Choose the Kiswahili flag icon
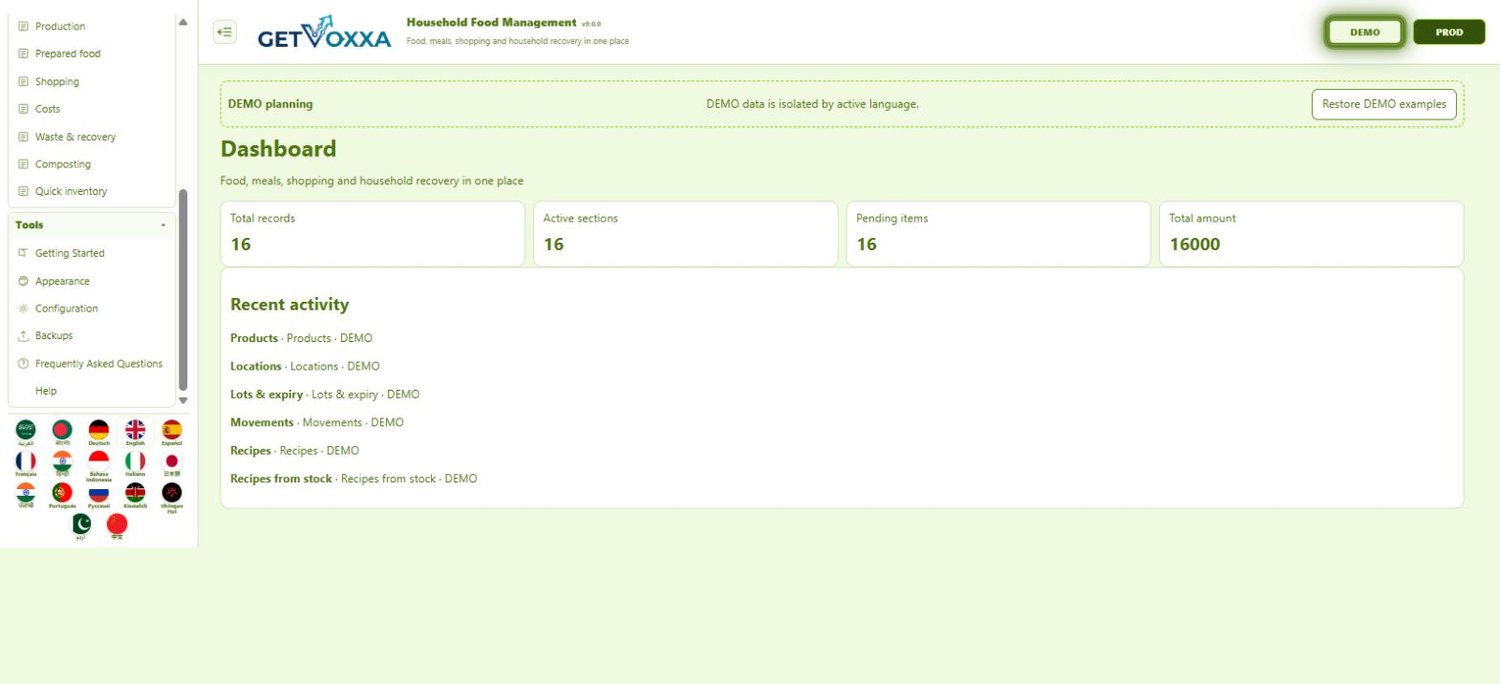 click(x=135, y=493)
